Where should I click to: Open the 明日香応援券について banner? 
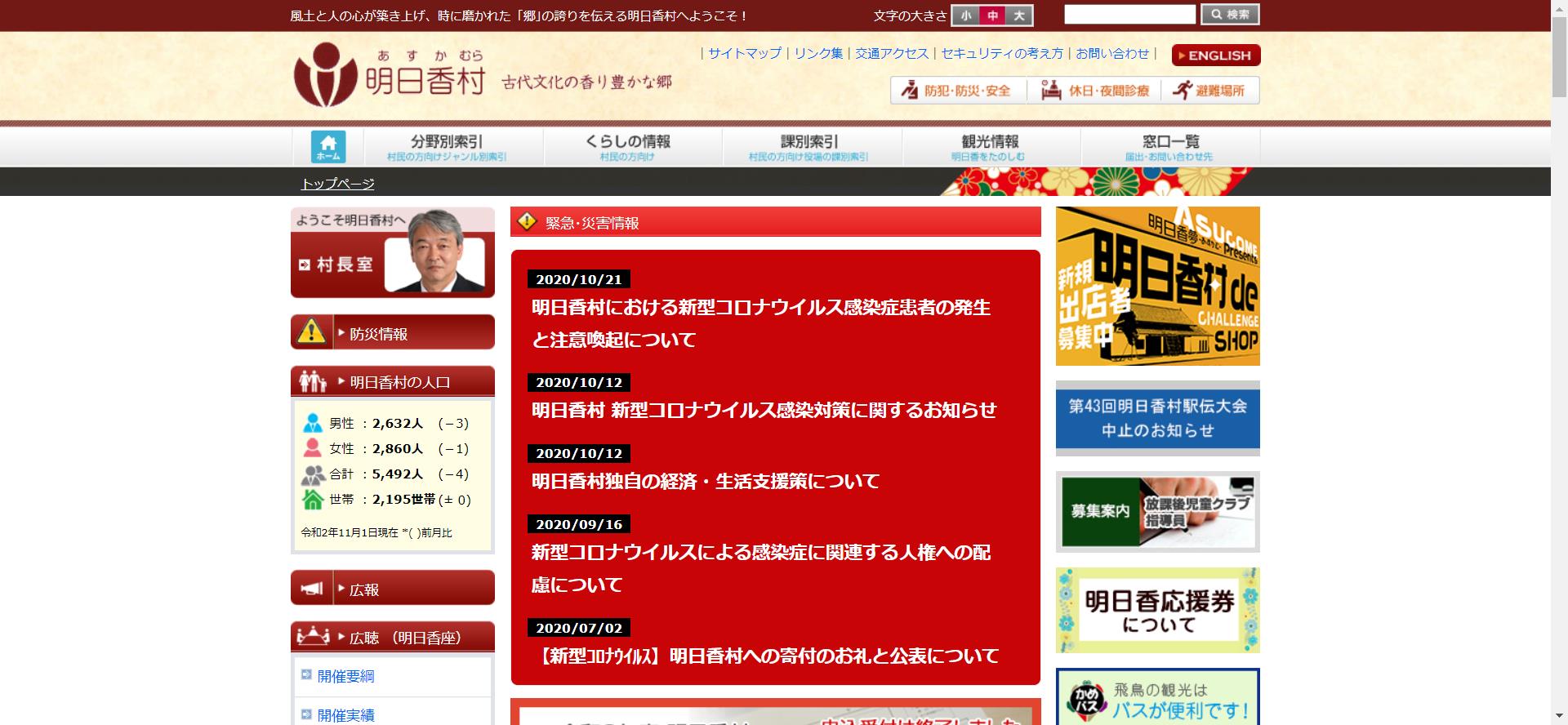1157,611
